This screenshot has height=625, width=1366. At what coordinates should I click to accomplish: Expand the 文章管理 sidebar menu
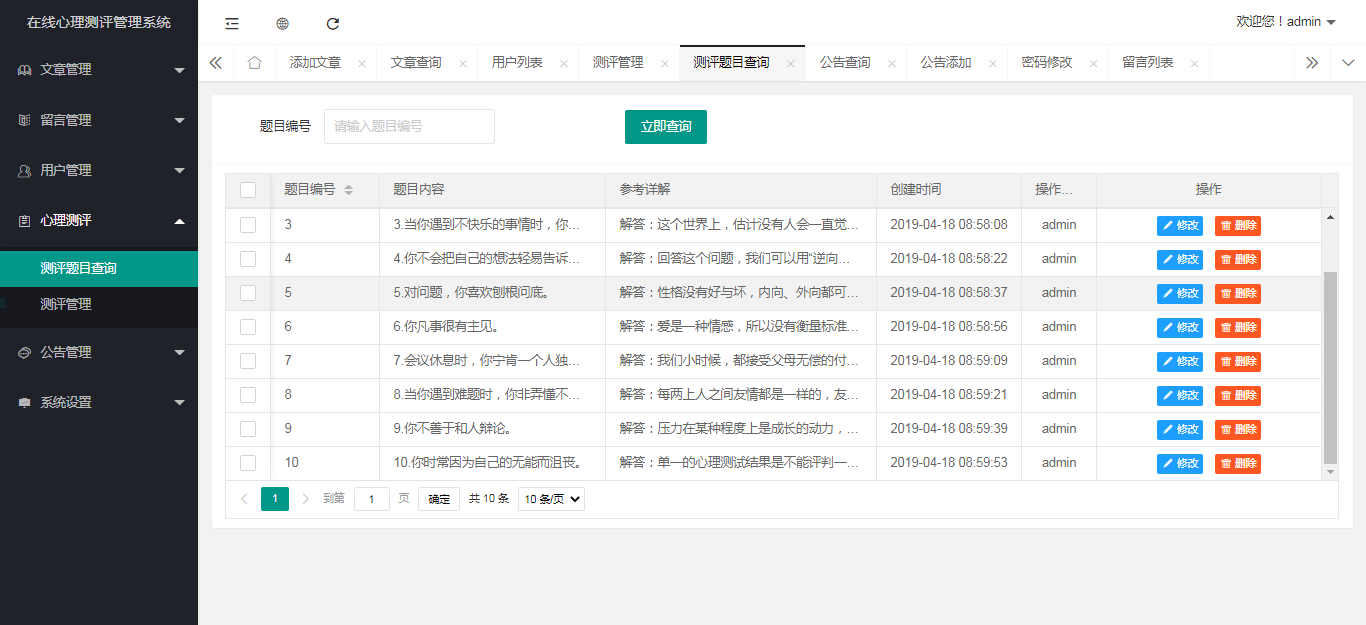coord(98,70)
